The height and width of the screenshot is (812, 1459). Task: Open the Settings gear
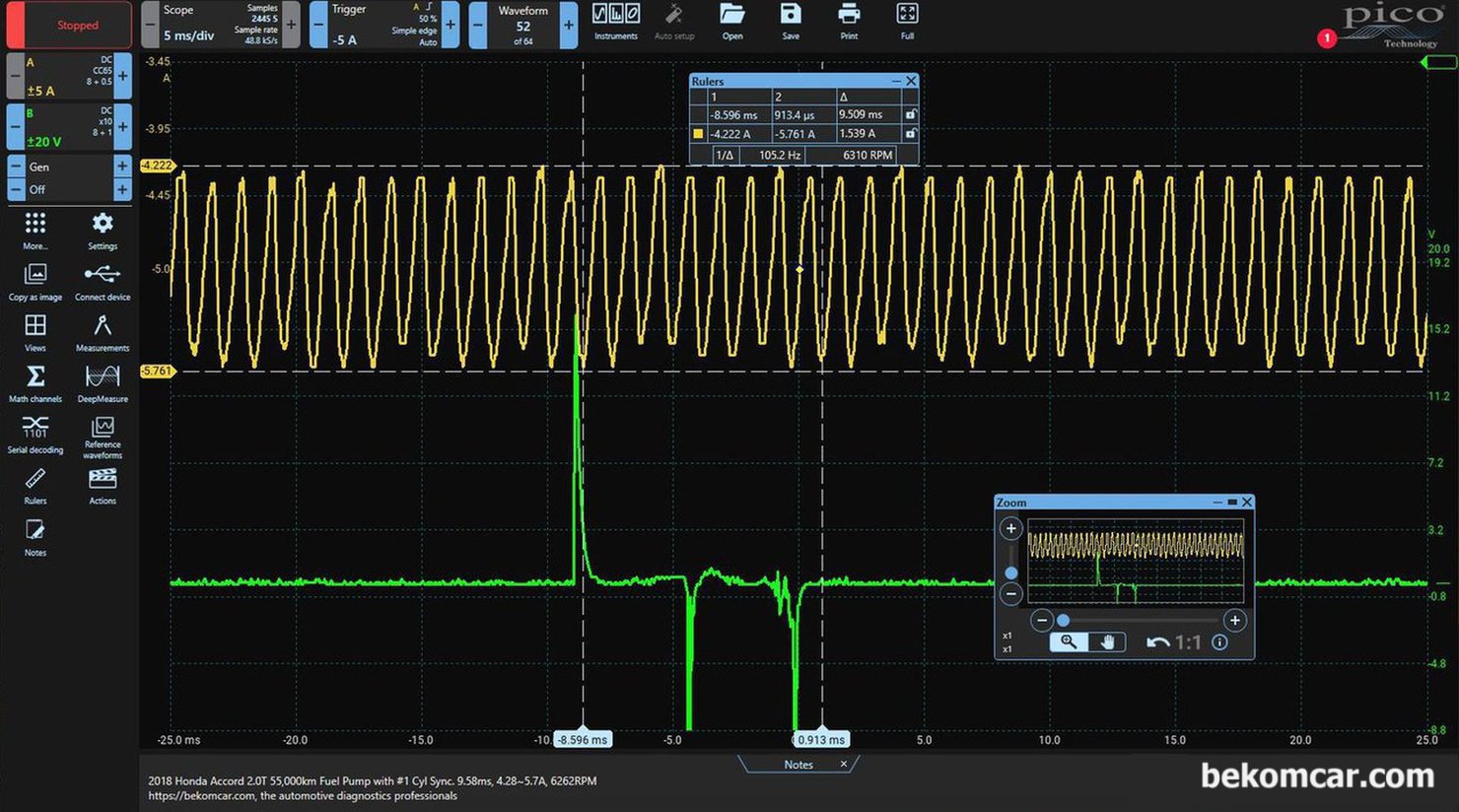(x=103, y=231)
